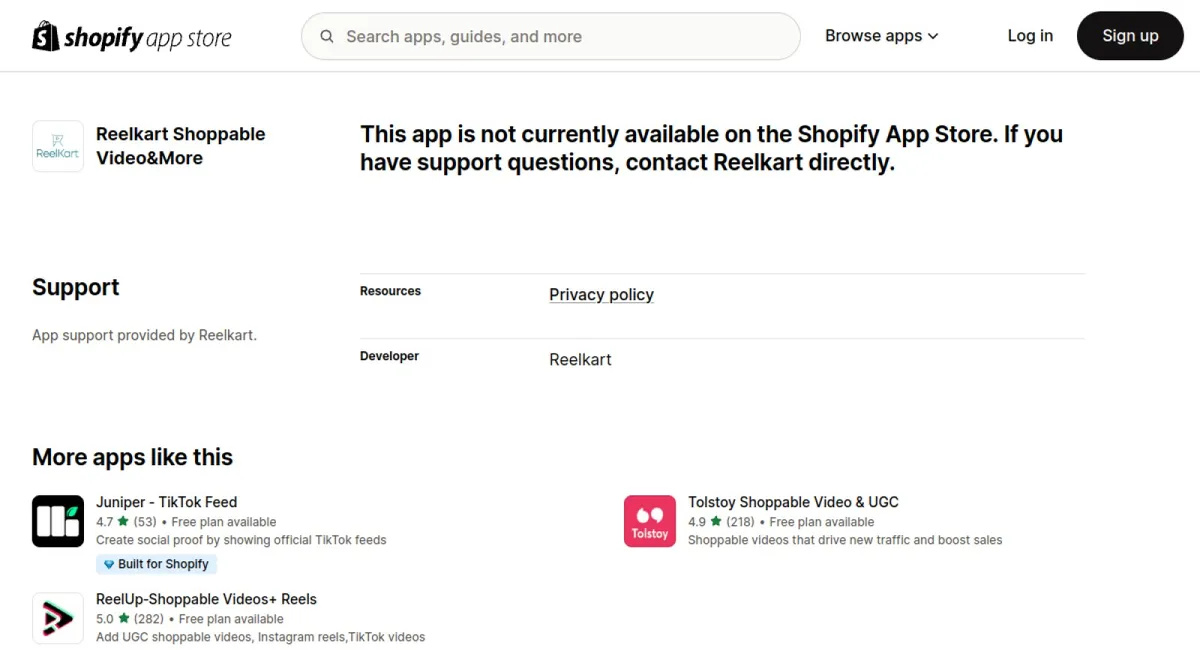Open the Privacy policy link
The image size is (1200, 650).
point(601,294)
